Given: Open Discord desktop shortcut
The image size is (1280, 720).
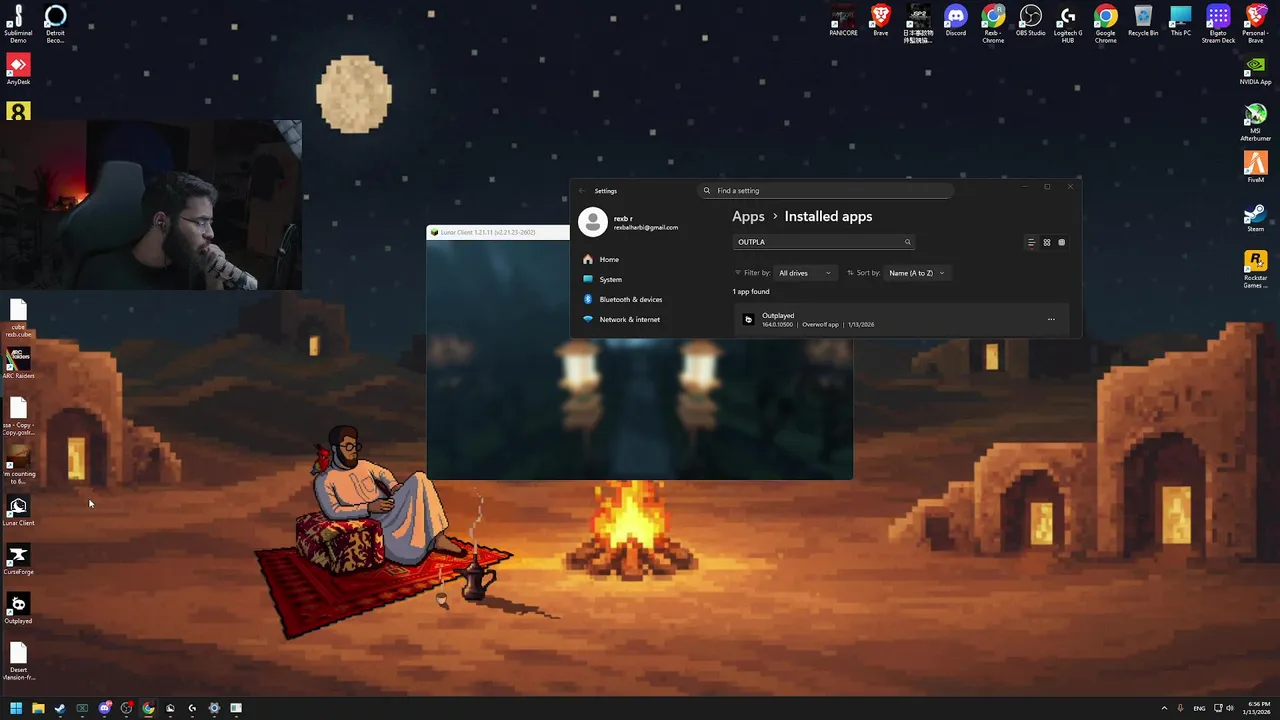Looking at the screenshot, I should 956,20.
